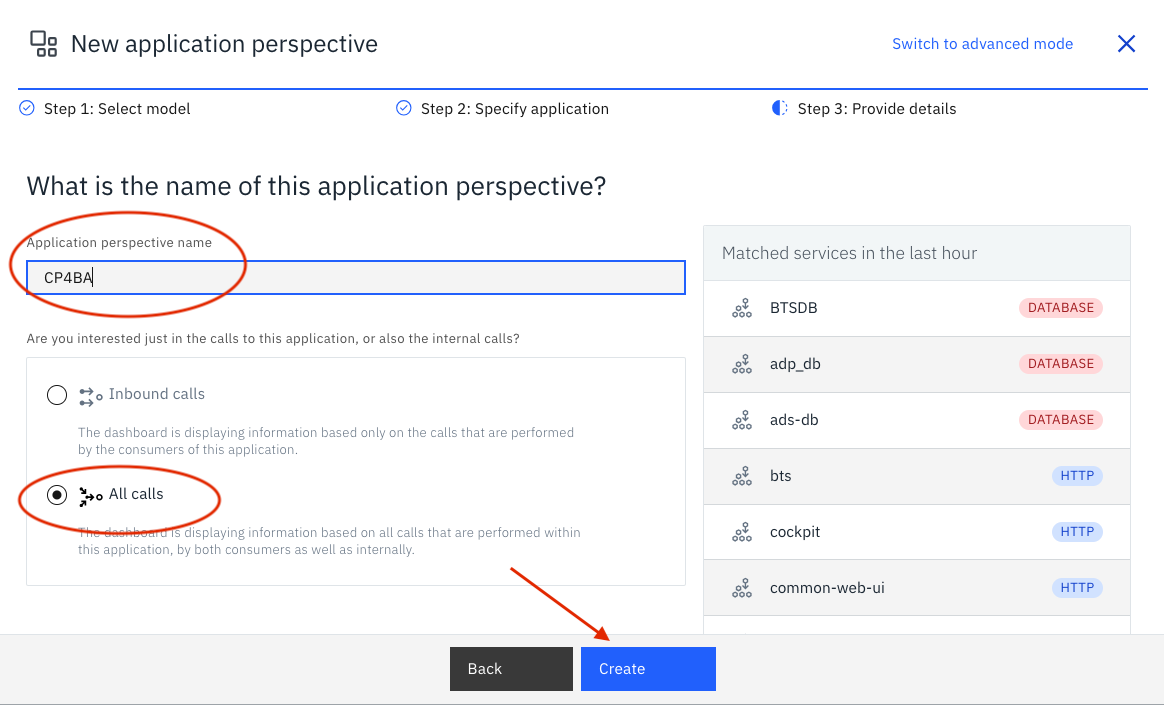Open Step 3: Provide details
1164x705 pixels.
[877, 108]
